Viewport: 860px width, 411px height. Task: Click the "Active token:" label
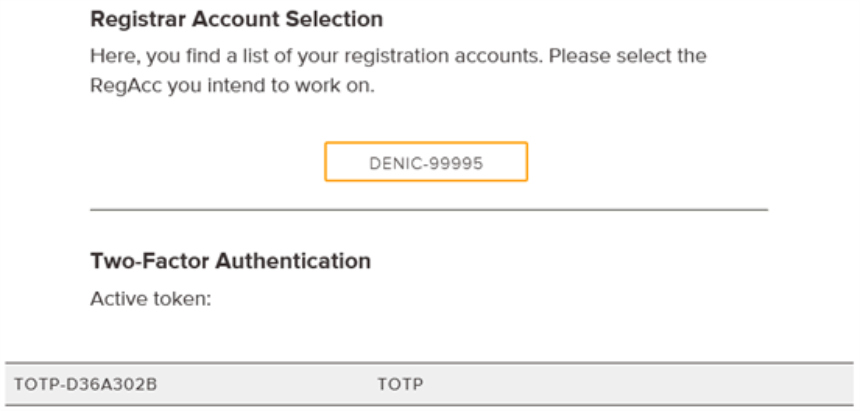point(151,299)
